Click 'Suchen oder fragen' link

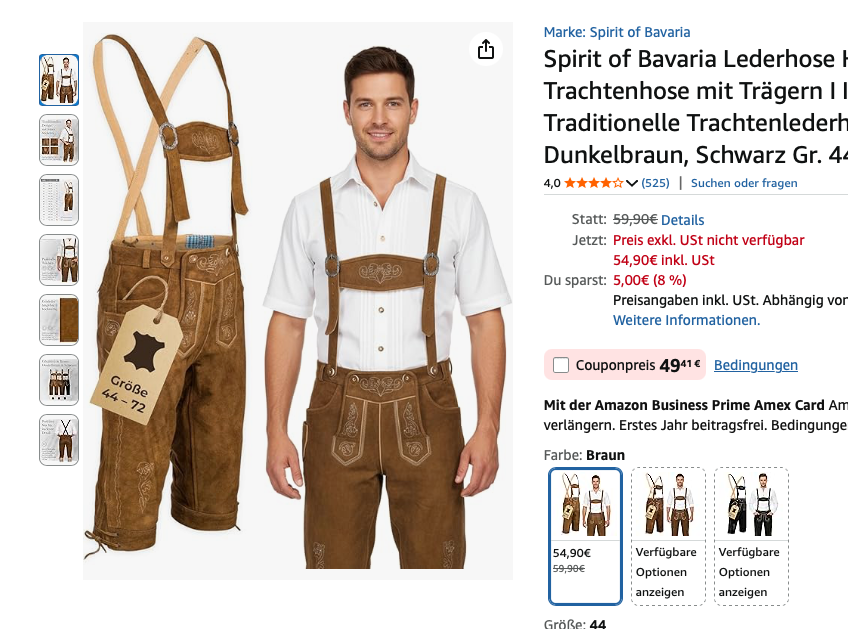[744, 183]
